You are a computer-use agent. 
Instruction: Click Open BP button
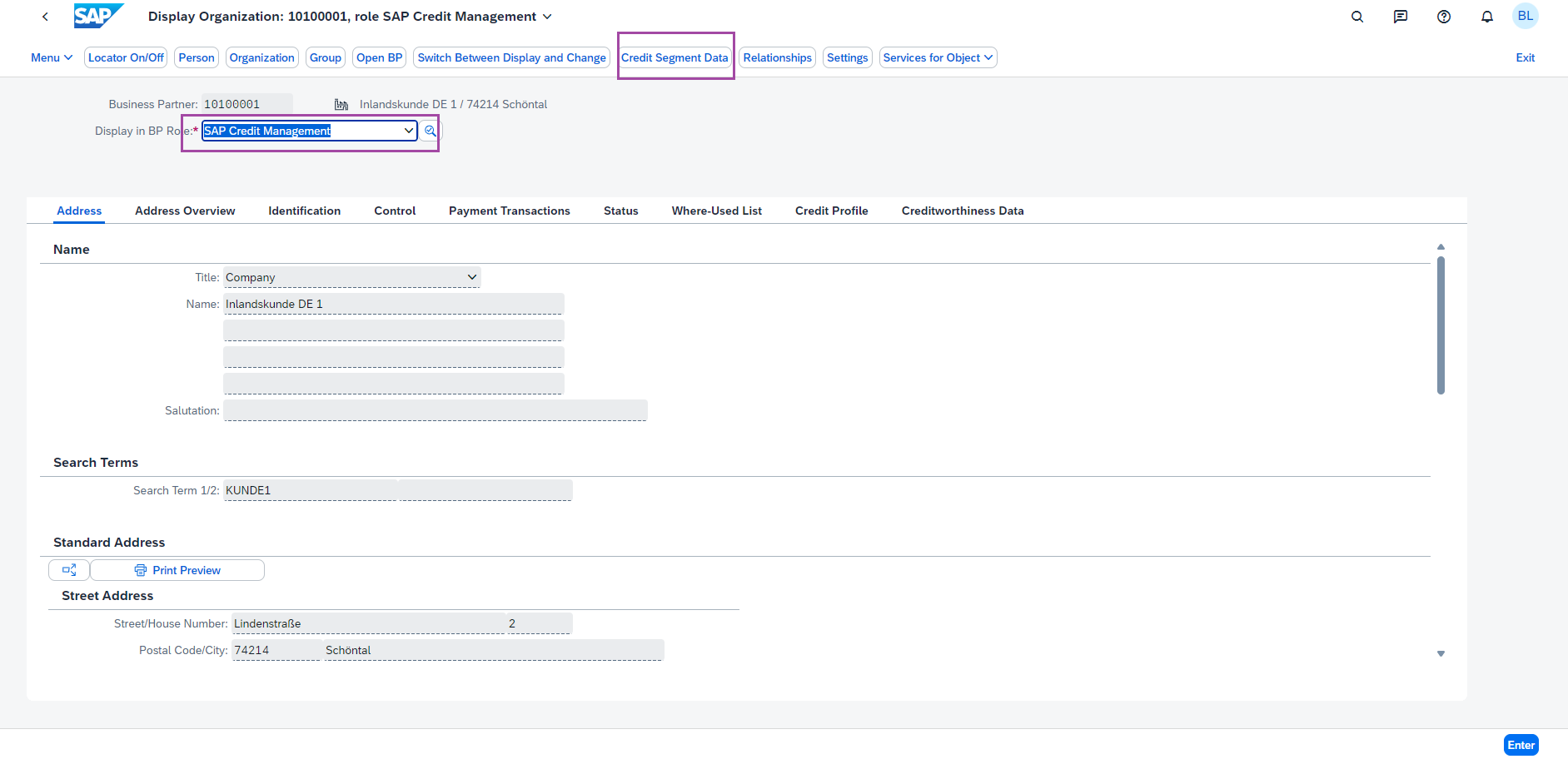pos(380,57)
